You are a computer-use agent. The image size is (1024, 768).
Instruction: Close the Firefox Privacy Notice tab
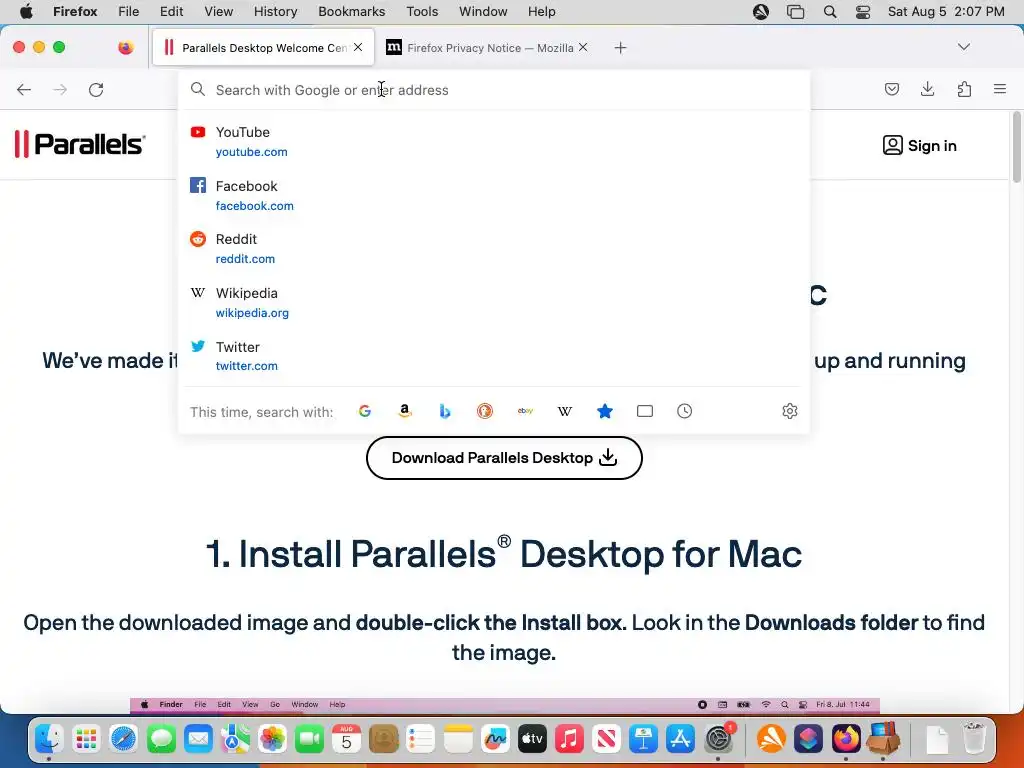coord(583,47)
